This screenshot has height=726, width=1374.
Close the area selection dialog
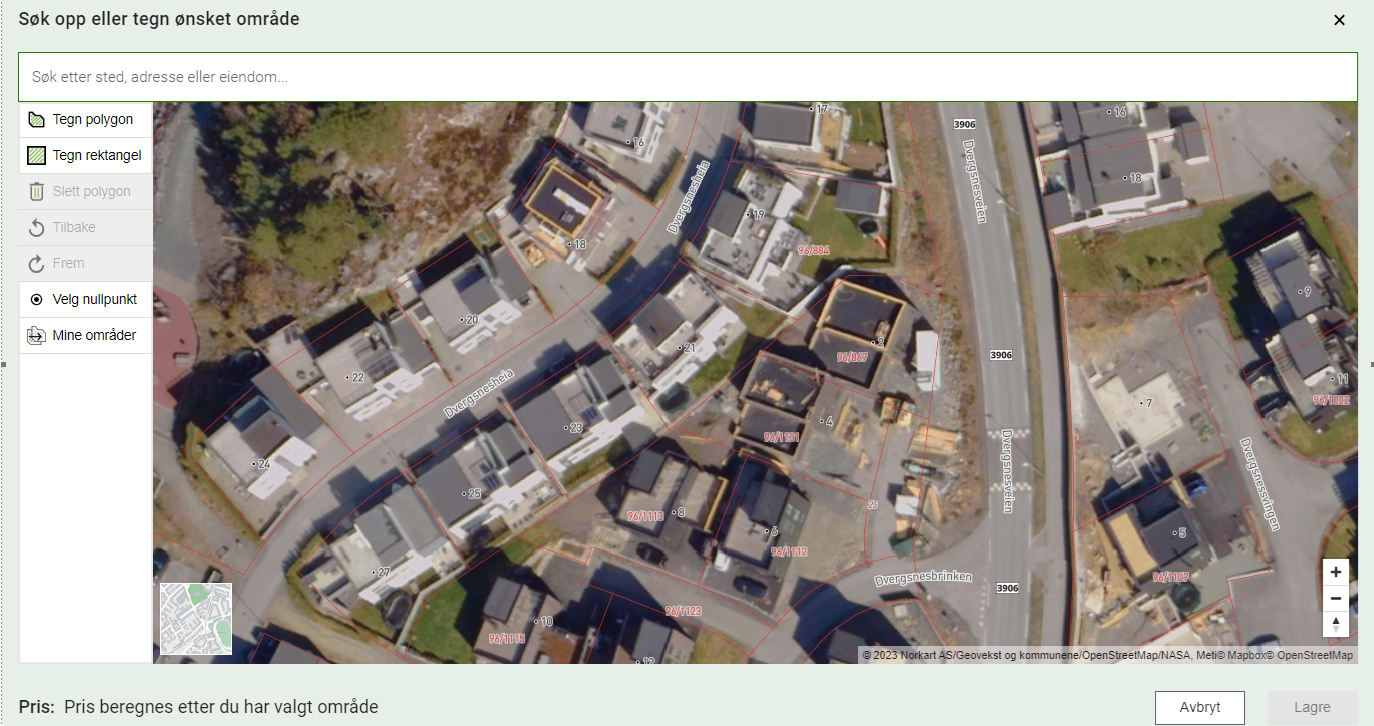(x=1339, y=20)
